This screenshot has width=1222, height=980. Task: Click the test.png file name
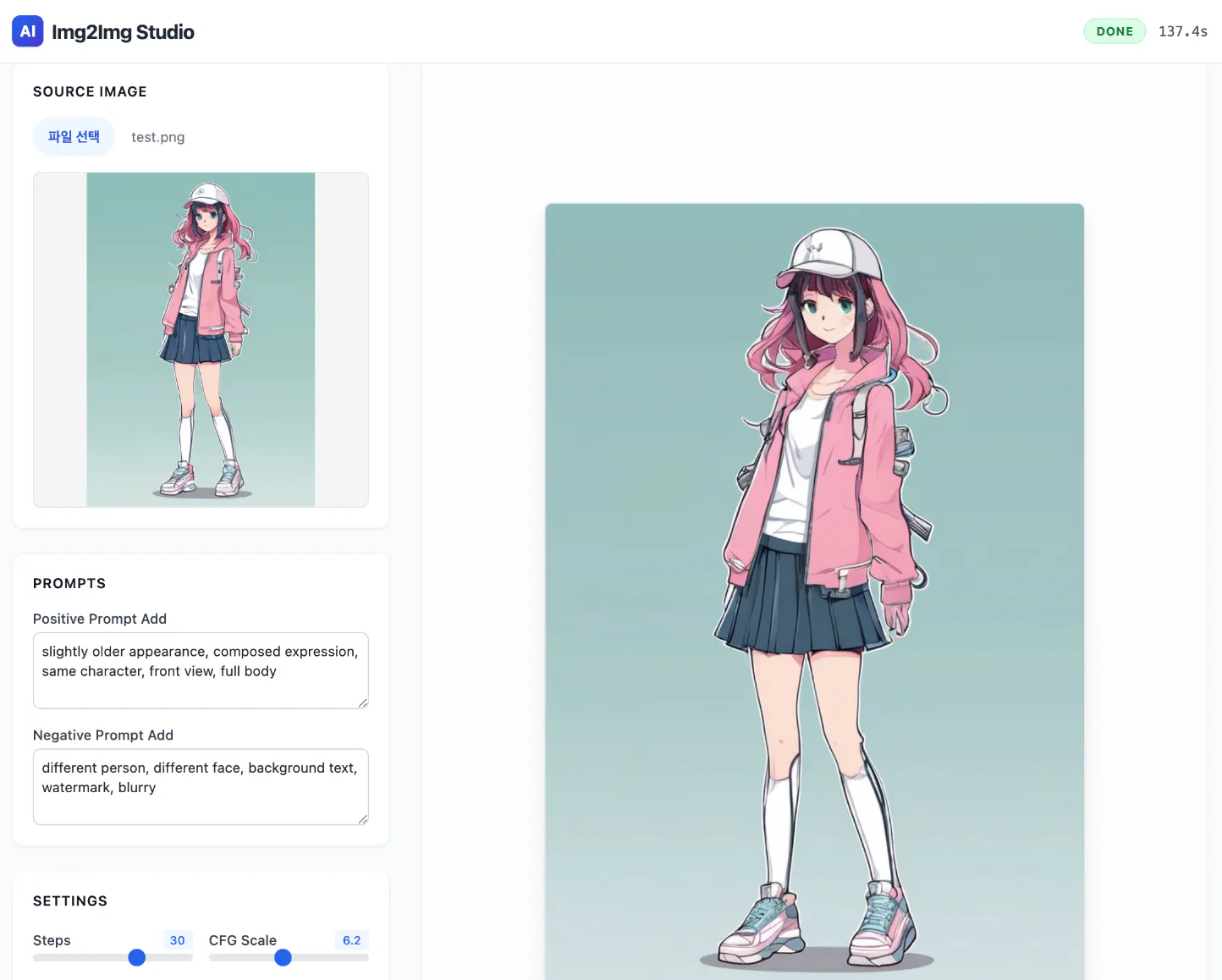(158, 137)
